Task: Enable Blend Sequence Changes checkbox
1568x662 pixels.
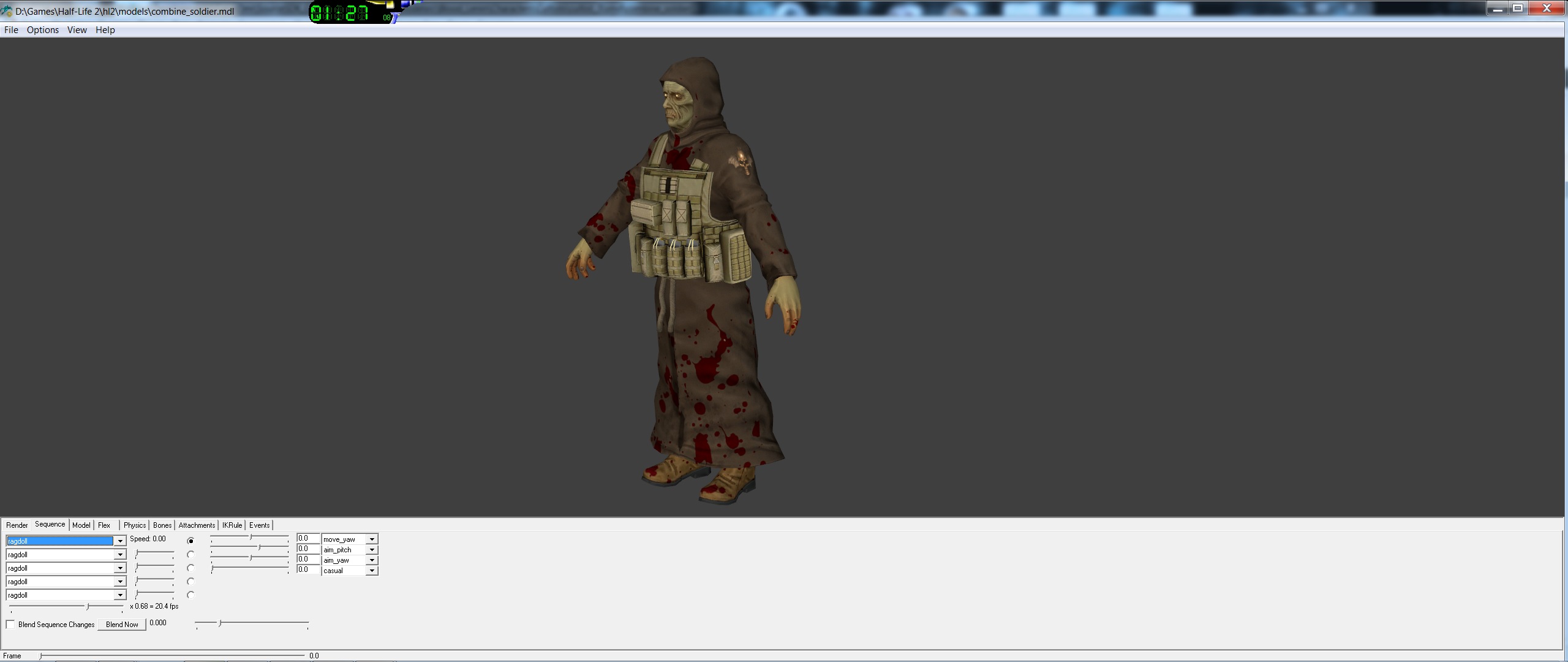Action: coord(10,625)
